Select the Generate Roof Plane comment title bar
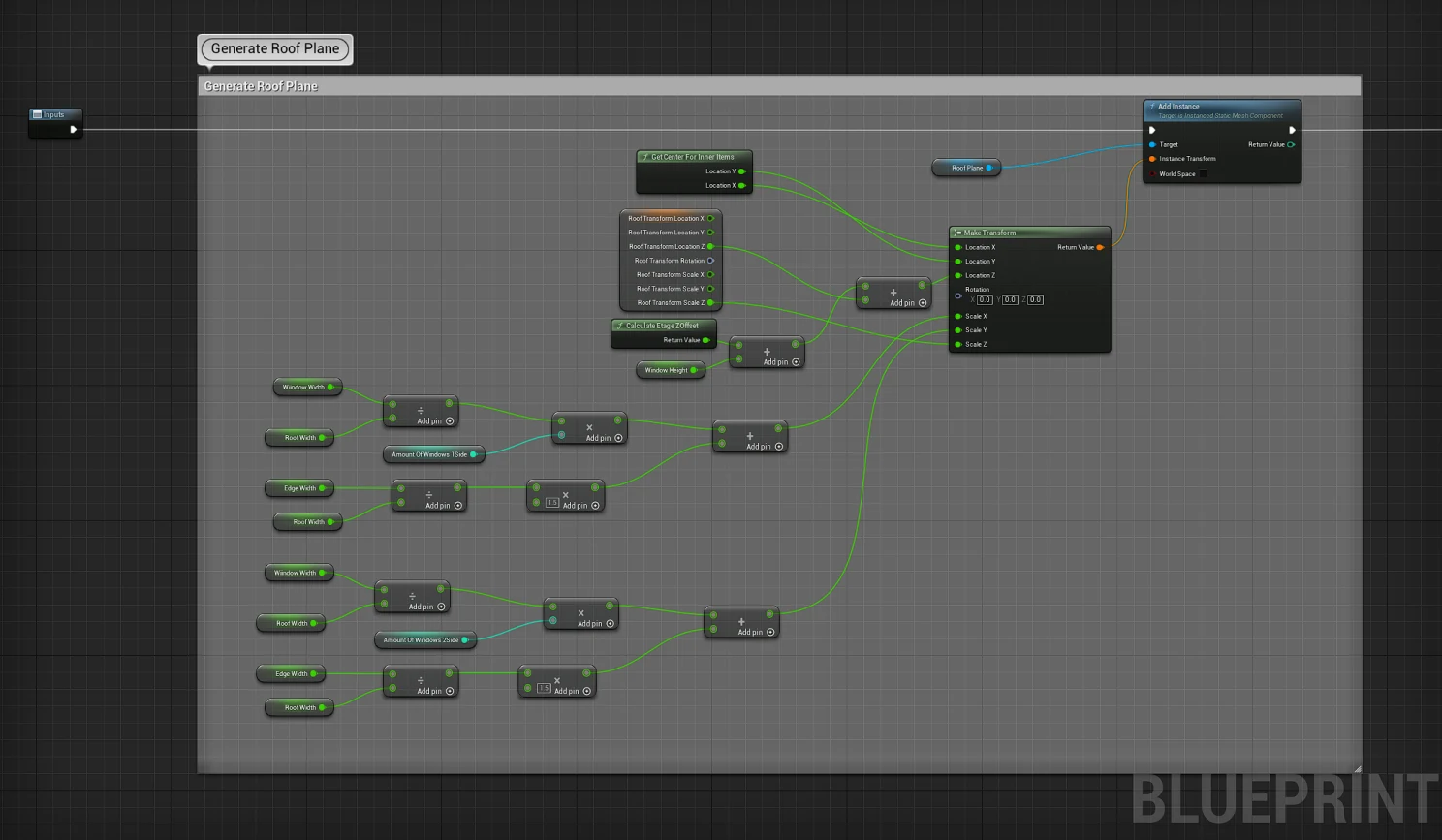The width and height of the screenshot is (1442, 840). [779, 86]
